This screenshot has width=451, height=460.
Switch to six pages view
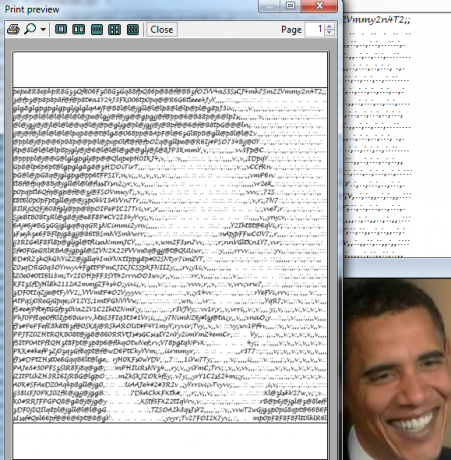coord(133,29)
